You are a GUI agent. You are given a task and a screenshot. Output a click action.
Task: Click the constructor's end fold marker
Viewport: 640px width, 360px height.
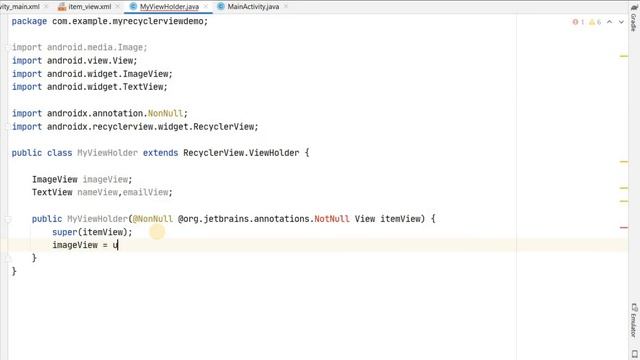coord(8,258)
